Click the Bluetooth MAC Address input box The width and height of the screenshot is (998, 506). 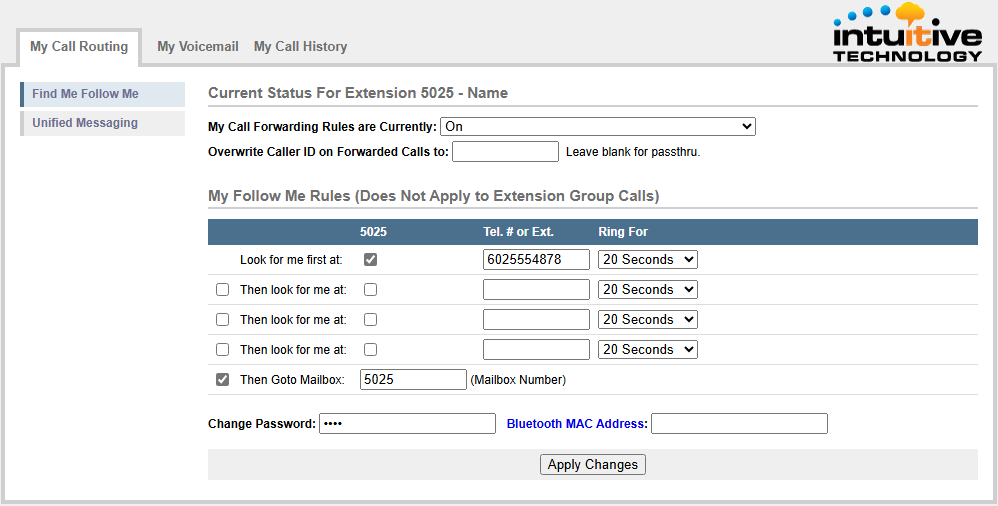click(739, 424)
